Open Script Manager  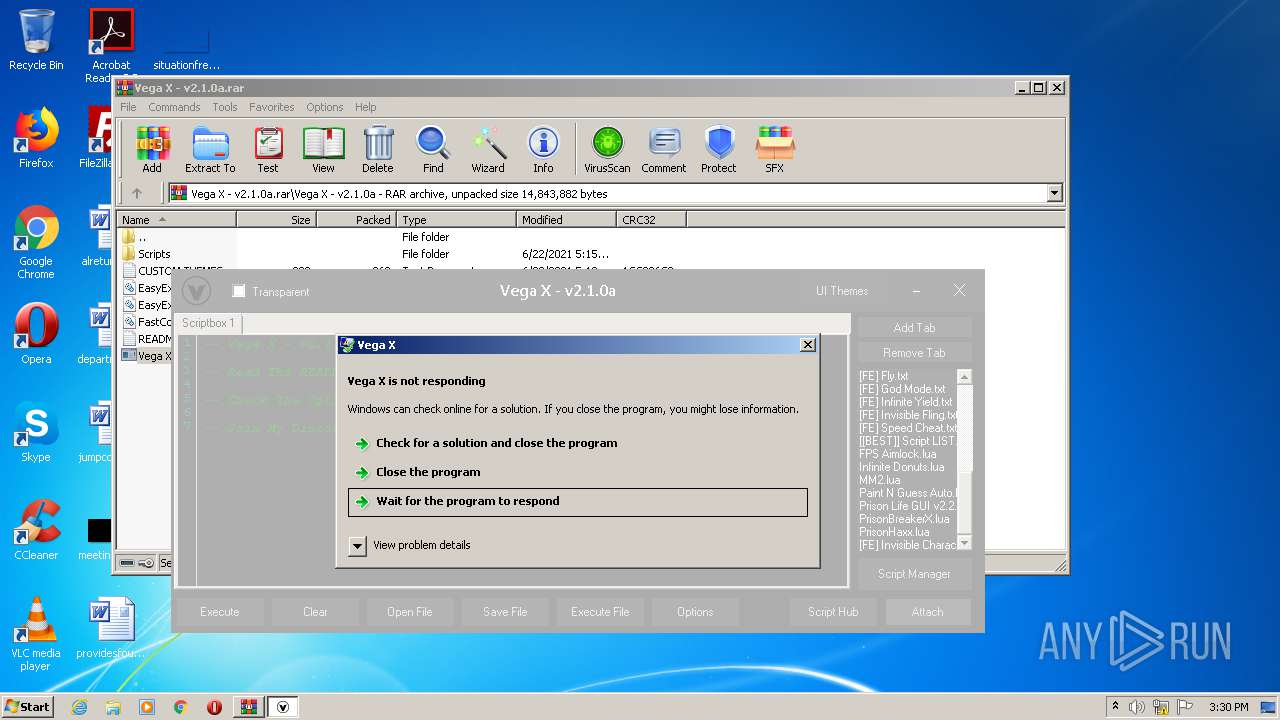tap(914, 574)
